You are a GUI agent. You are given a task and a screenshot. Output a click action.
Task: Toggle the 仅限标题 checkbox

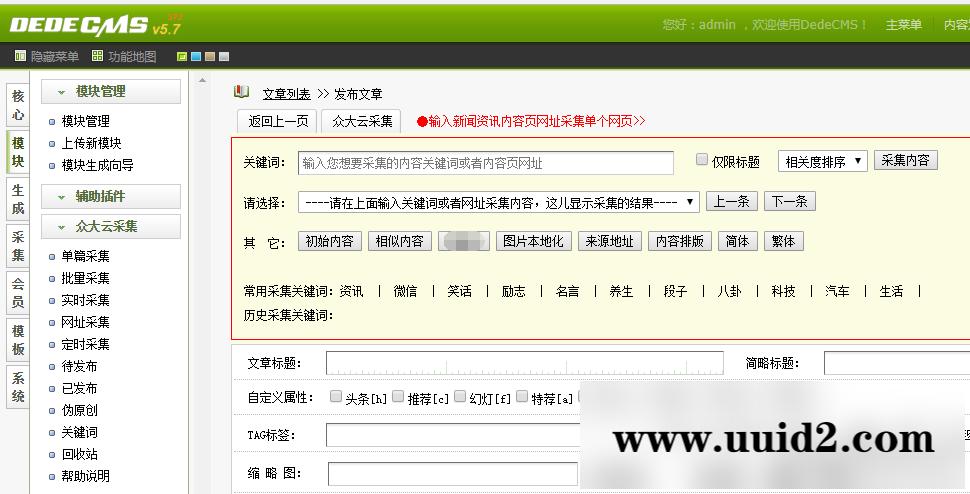(x=702, y=160)
